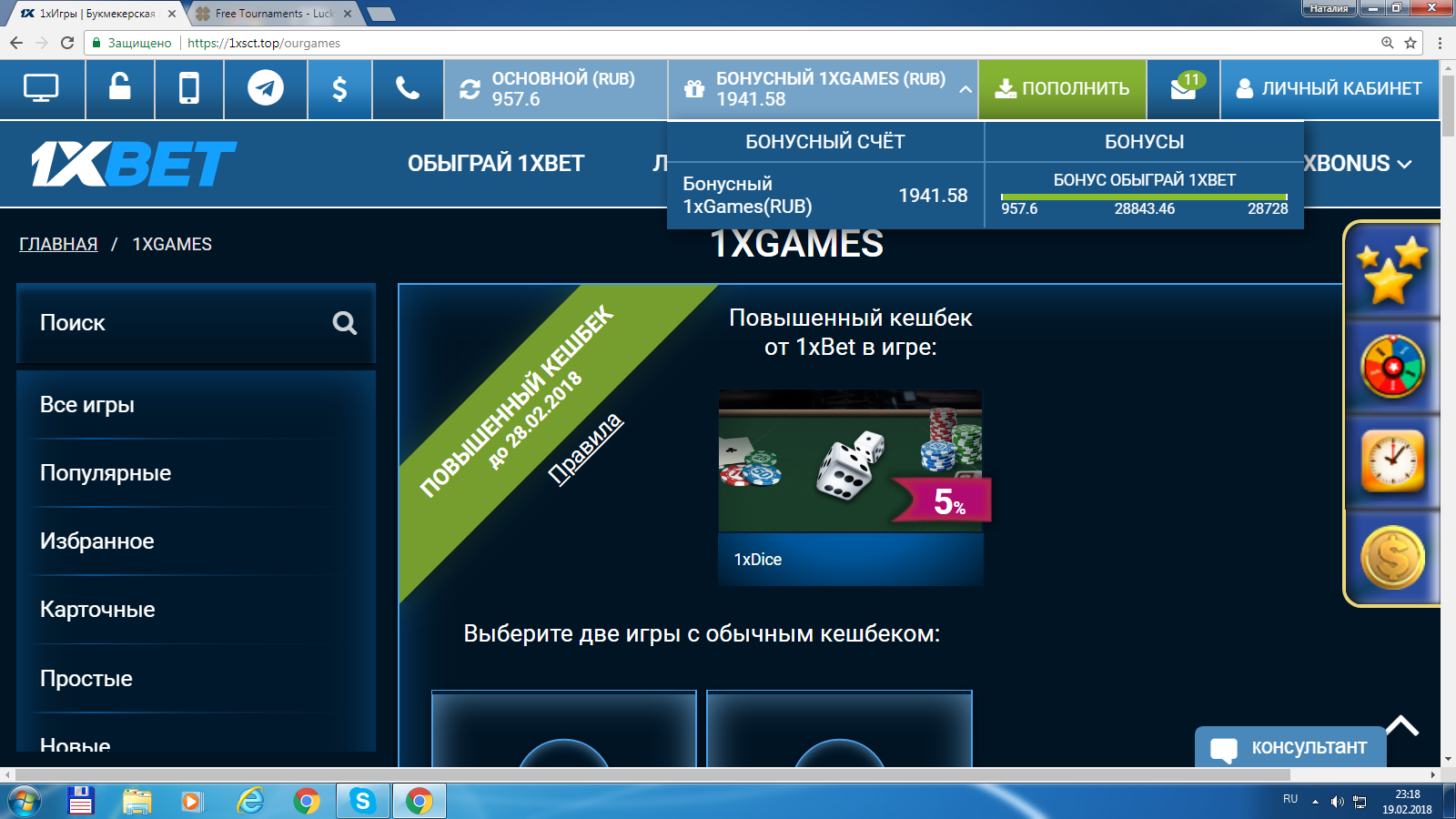Open the Telegram paper plane icon

(x=266, y=88)
